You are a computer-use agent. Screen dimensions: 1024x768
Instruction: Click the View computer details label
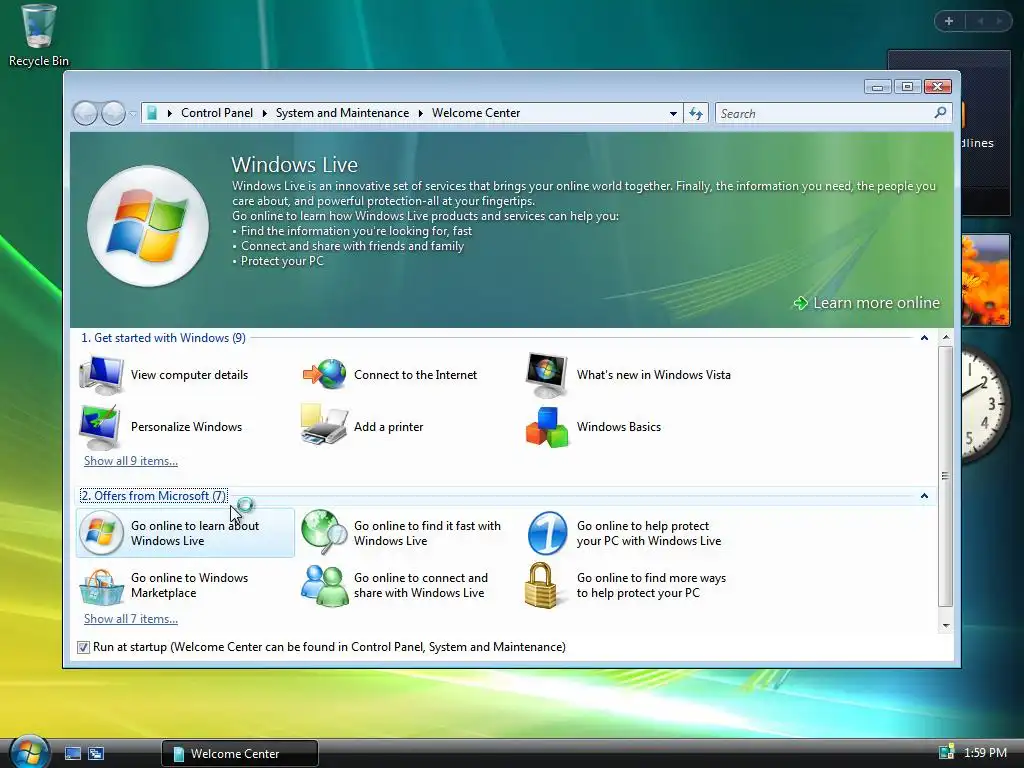pyautogui.click(x=189, y=375)
